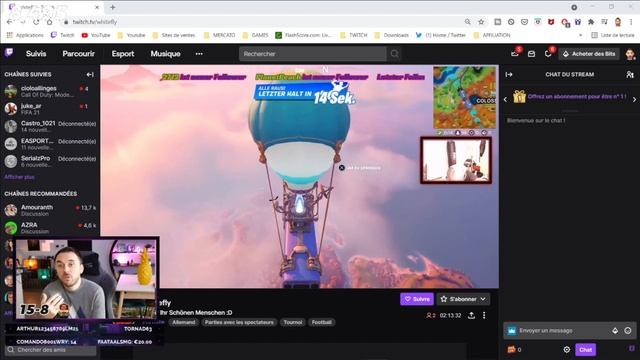Open the Twitch user avatar menu

(x=630, y=54)
